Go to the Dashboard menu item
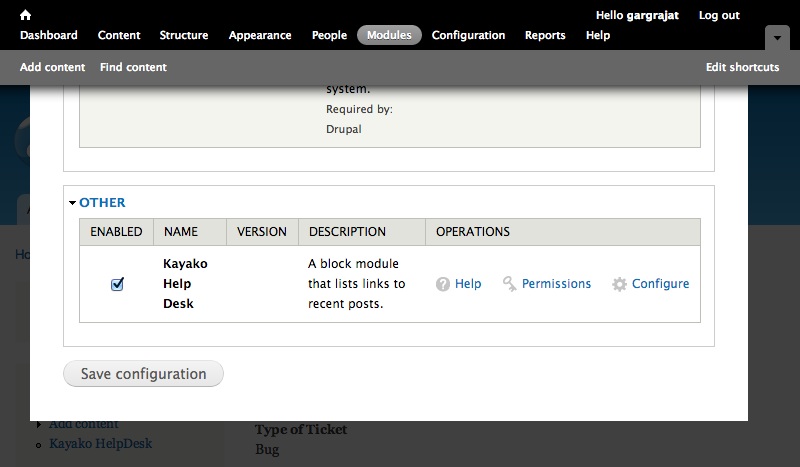This screenshot has height=467, width=800. 48,35
